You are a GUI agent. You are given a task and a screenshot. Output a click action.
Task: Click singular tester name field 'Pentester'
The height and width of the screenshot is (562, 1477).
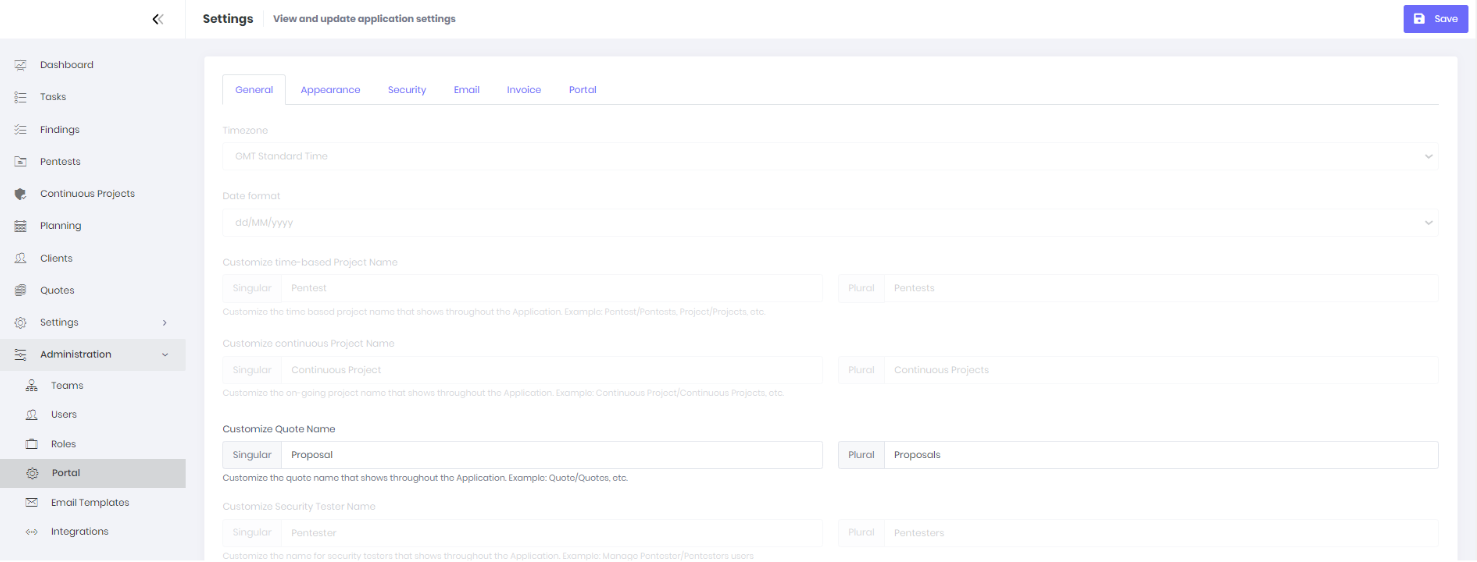click(x=552, y=533)
